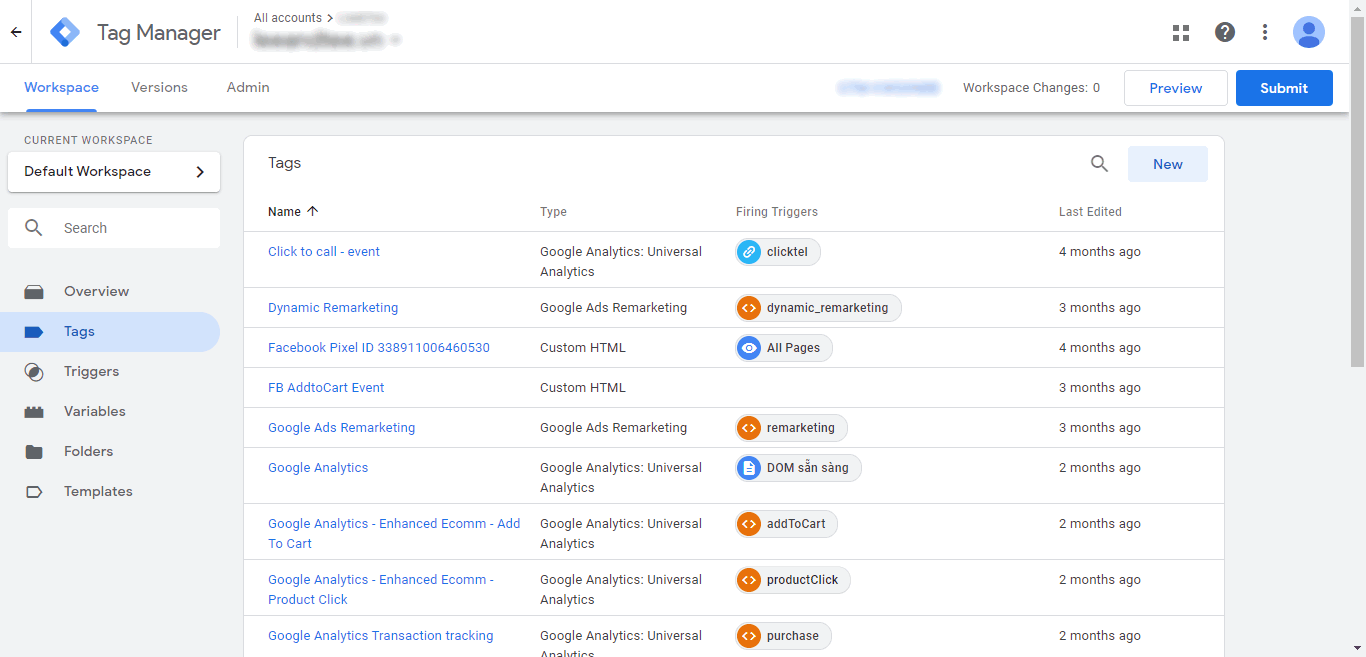
Task: Click the productClick trigger code icon
Action: [x=749, y=580]
